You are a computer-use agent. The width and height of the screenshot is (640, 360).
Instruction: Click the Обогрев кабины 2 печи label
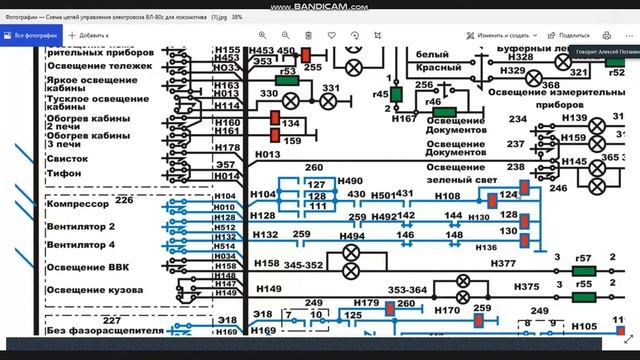[88, 122]
